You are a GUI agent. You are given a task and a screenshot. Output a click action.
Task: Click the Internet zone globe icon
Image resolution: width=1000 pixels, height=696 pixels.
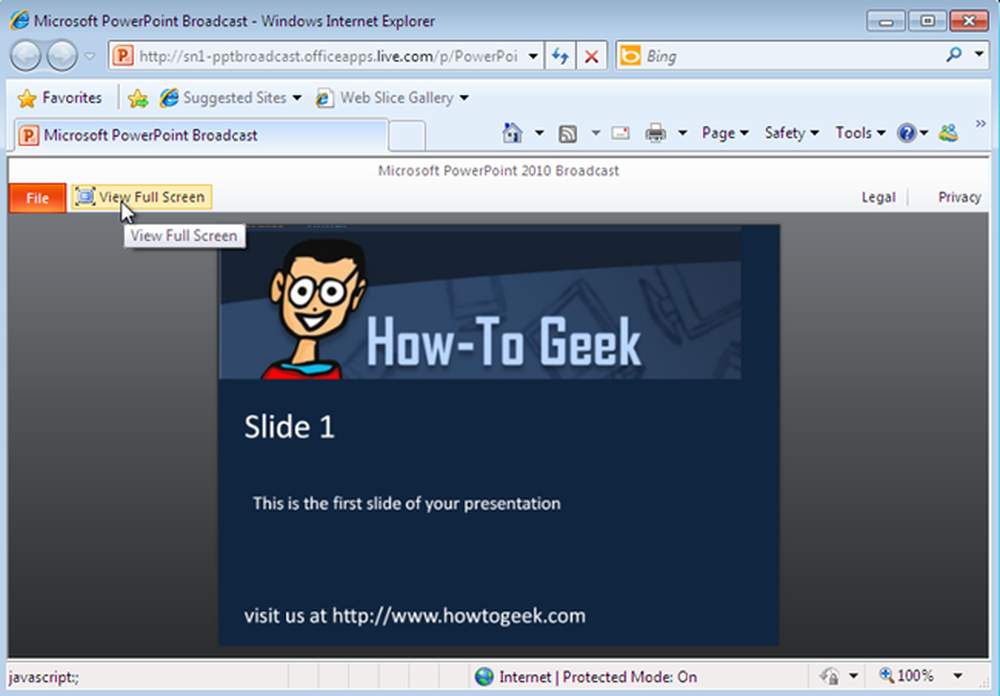point(484,676)
